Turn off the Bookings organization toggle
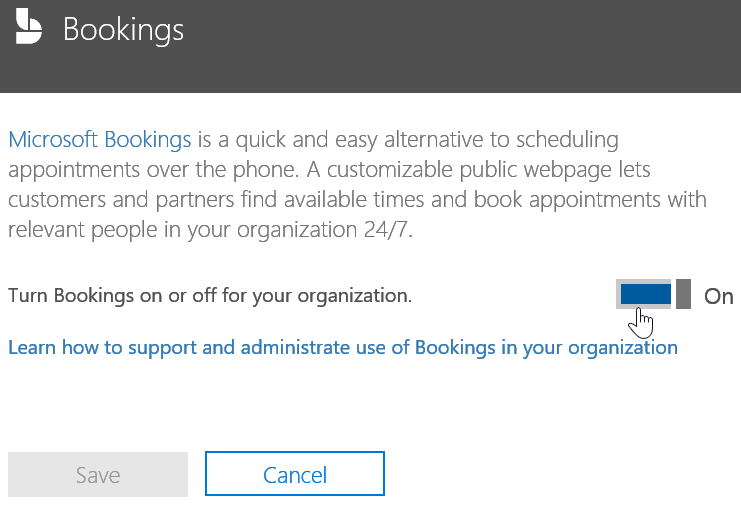The width and height of the screenshot is (741, 508). pyautogui.click(x=654, y=294)
